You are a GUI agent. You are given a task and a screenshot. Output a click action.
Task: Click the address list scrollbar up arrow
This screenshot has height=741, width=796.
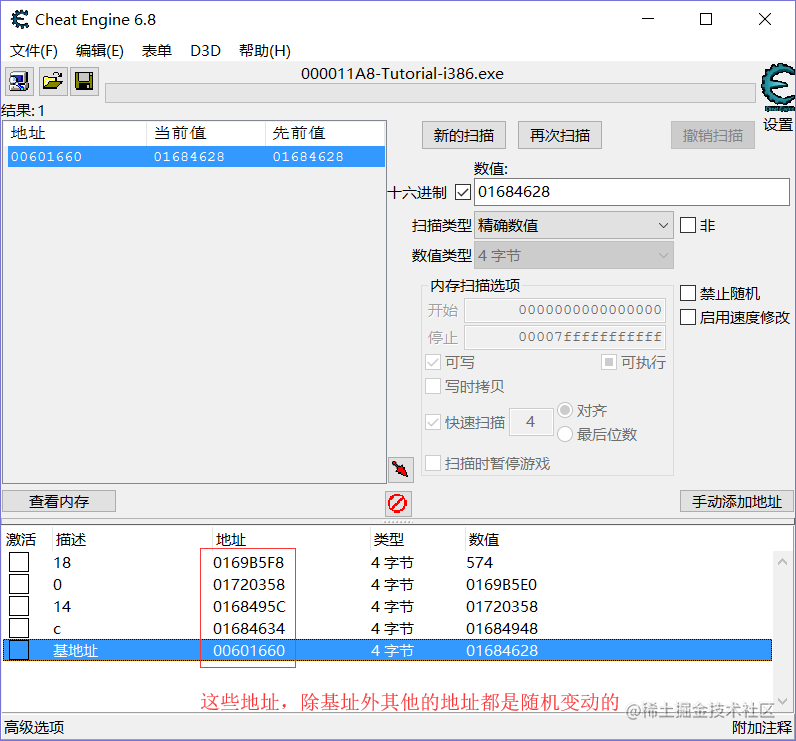pos(782,561)
